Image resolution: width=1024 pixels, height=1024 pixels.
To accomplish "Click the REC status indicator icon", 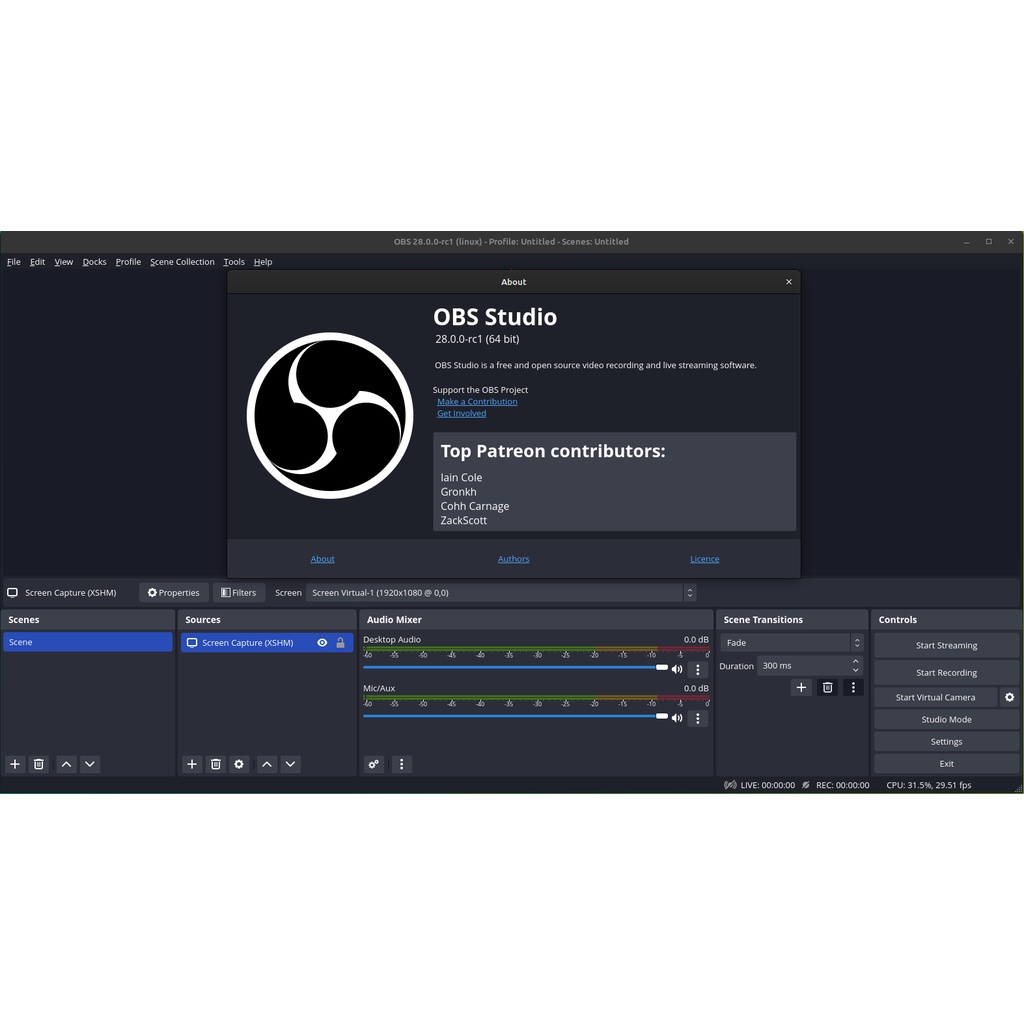I will pos(806,785).
